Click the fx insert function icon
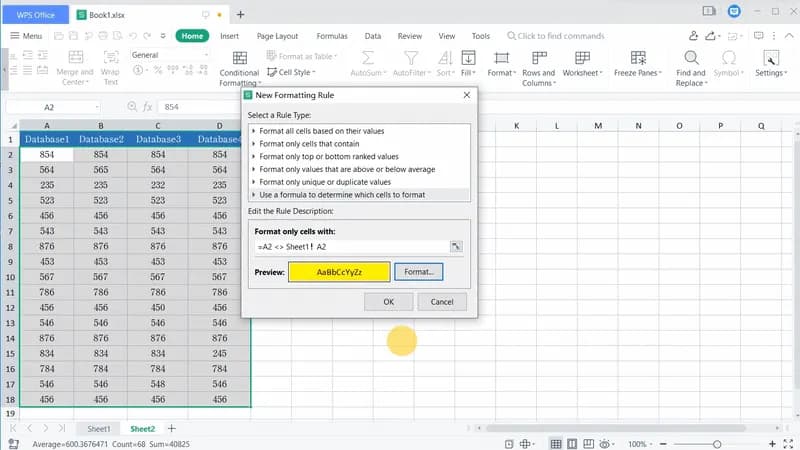The image size is (800, 450). tap(147, 107)
